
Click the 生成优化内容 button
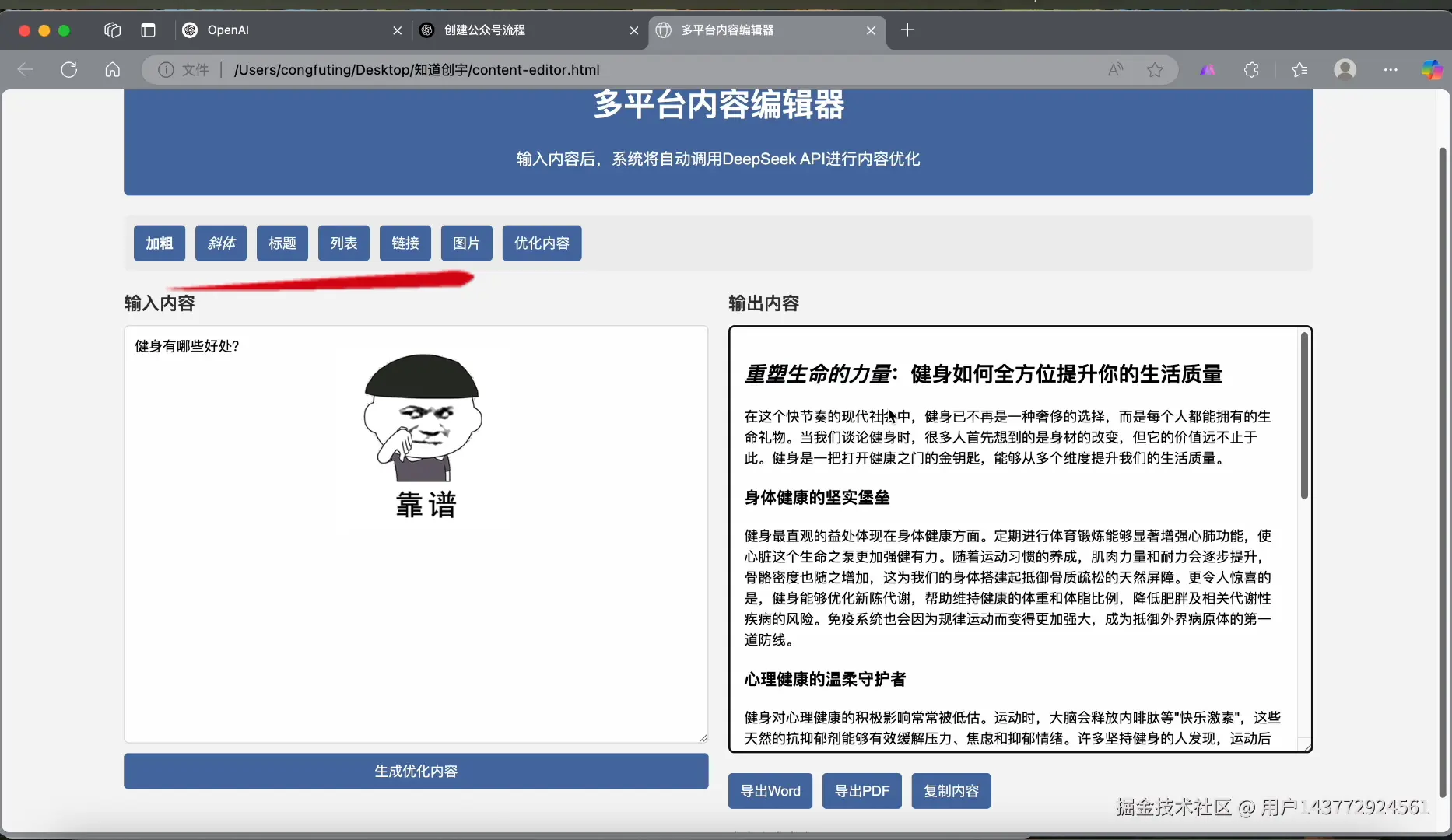[x=416, y=771]
